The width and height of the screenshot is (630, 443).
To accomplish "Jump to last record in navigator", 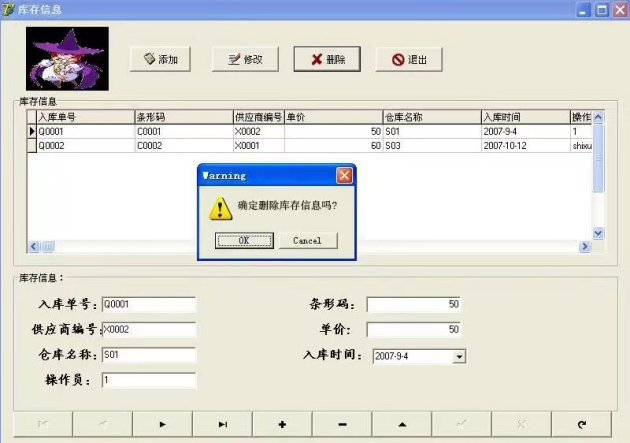I will point(222,424).
